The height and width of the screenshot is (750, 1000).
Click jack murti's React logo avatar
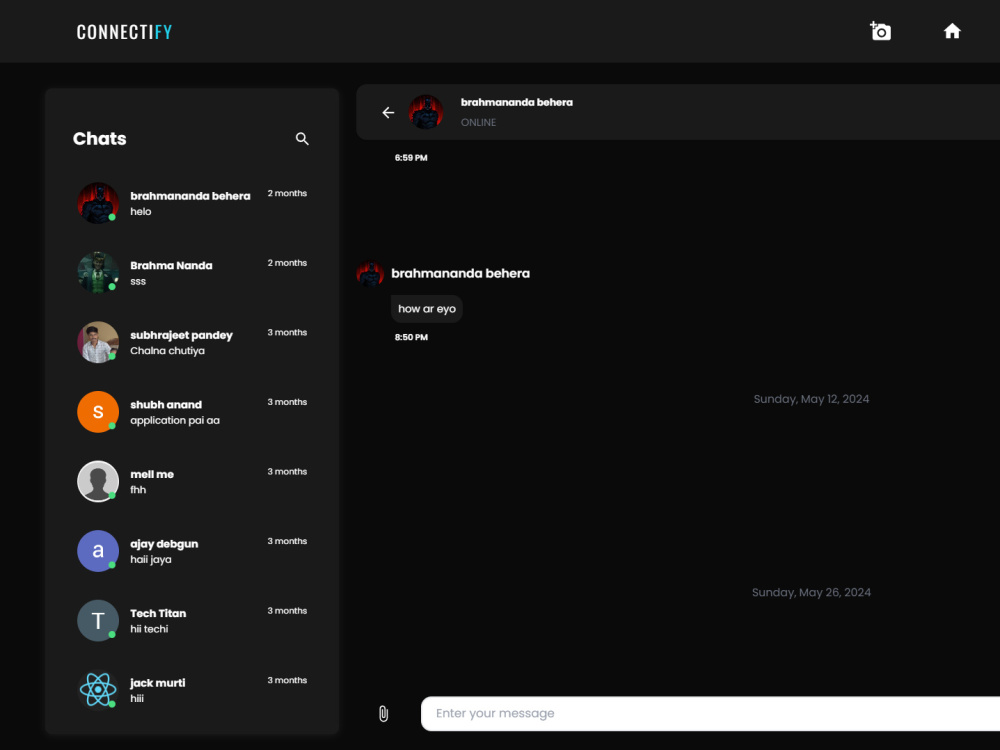tap(98, 689)
